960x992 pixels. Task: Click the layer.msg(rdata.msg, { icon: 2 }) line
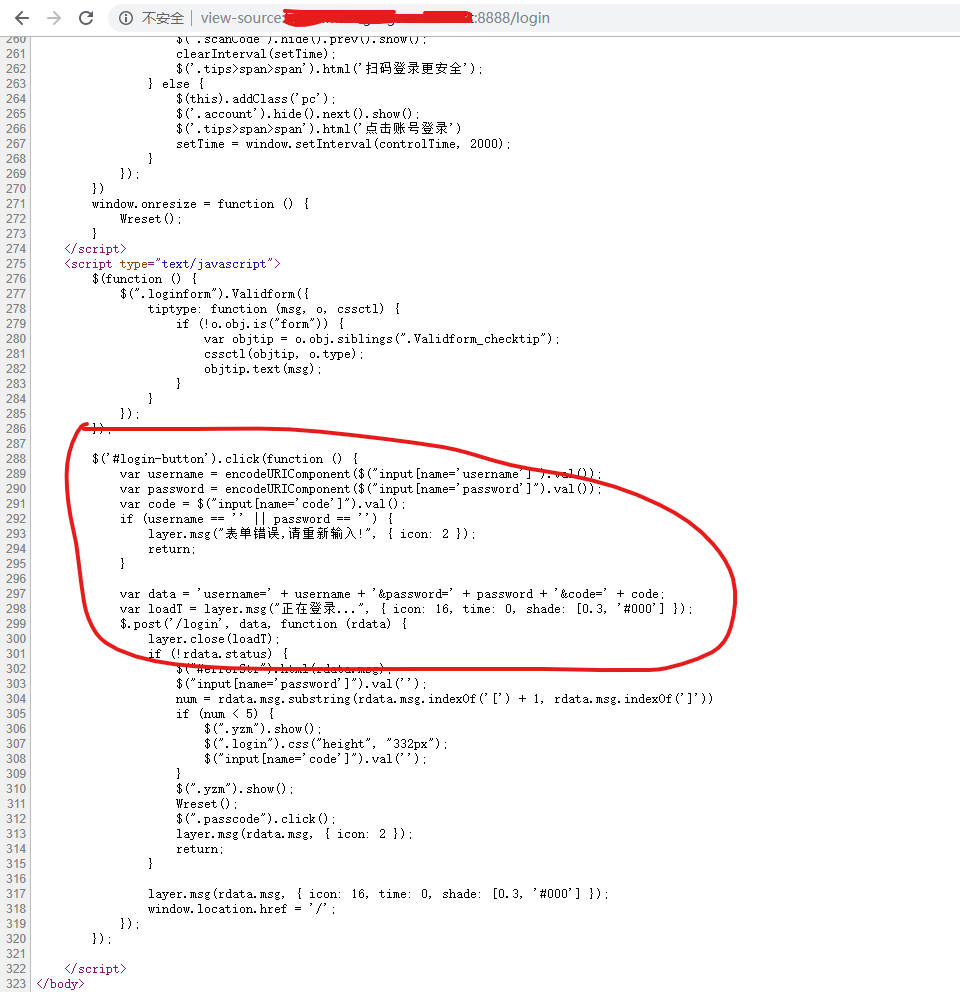[294, 834]
